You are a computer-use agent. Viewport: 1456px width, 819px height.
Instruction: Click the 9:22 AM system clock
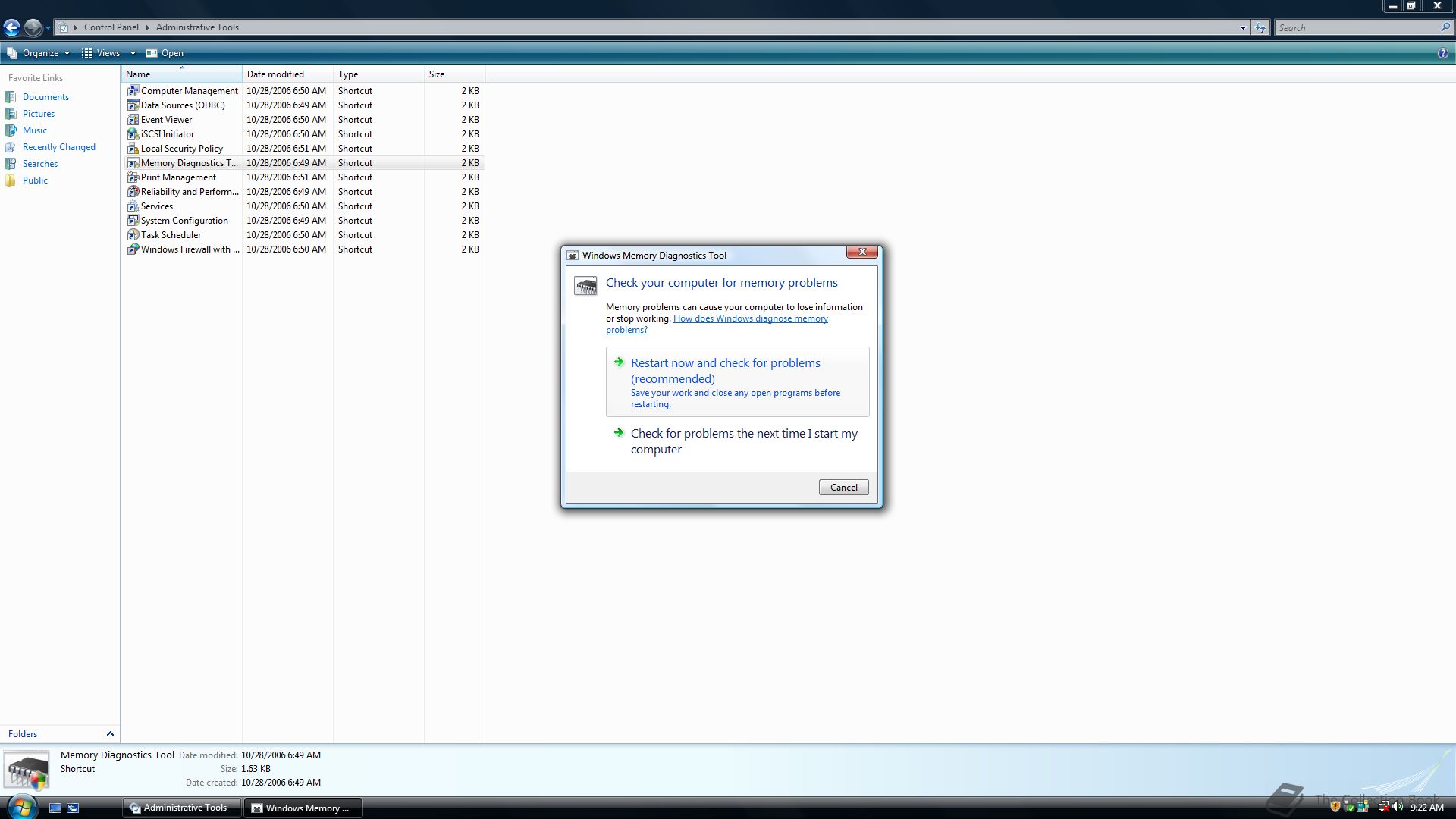1426,808
